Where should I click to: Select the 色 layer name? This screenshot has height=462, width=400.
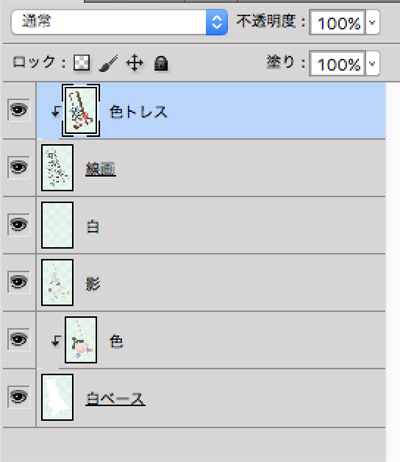116,341
